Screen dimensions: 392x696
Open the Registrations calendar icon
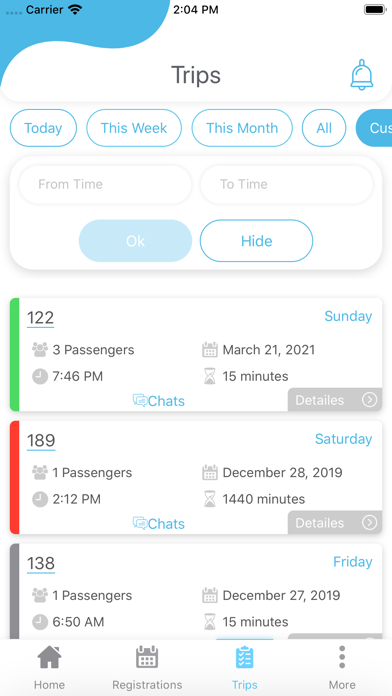(147, 657)
